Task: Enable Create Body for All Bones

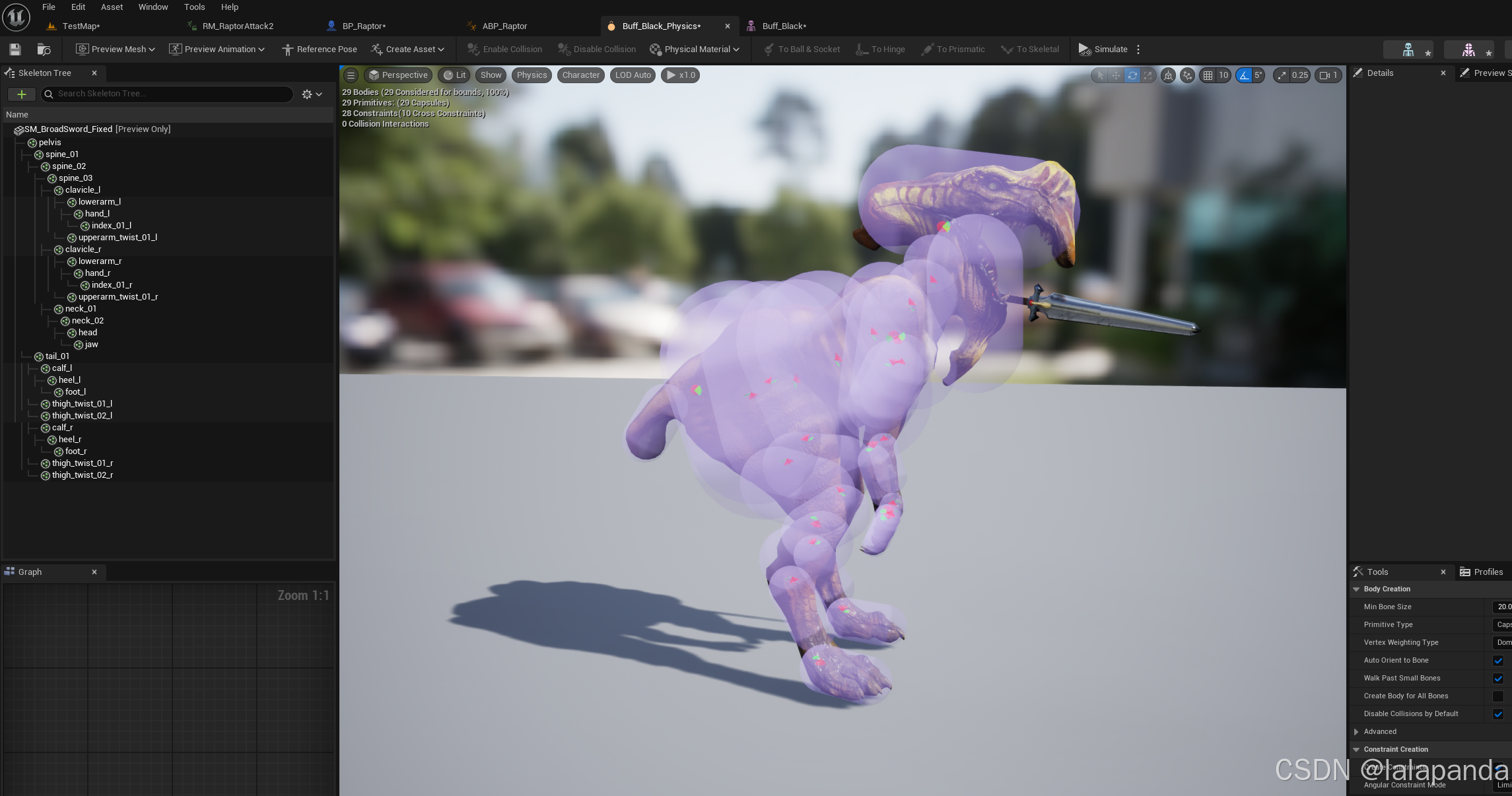Action: click(x=1497, y=696)
